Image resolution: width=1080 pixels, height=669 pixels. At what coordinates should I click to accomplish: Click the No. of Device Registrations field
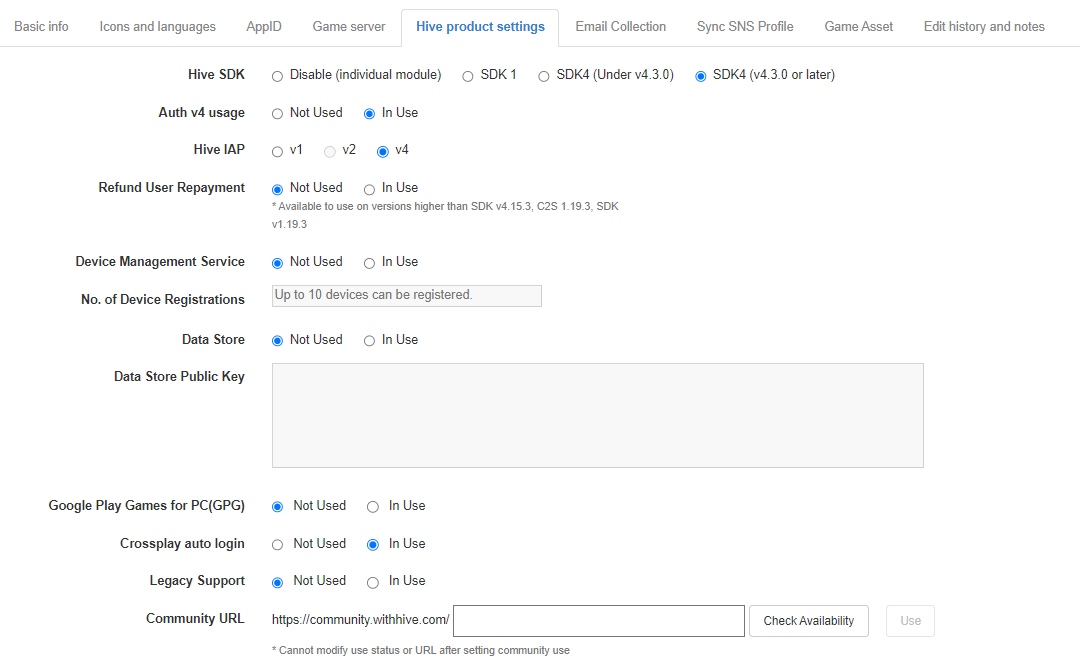coord(406,296)
